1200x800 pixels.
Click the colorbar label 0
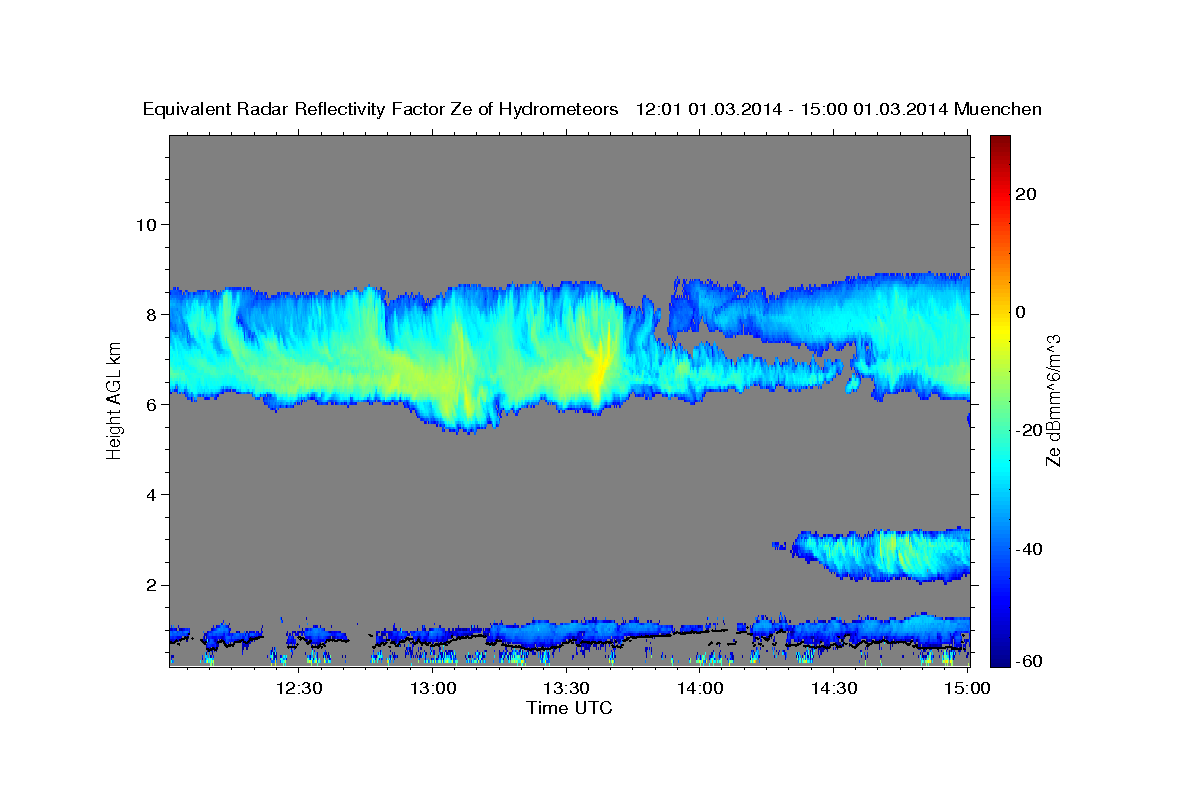(1021, 312)
